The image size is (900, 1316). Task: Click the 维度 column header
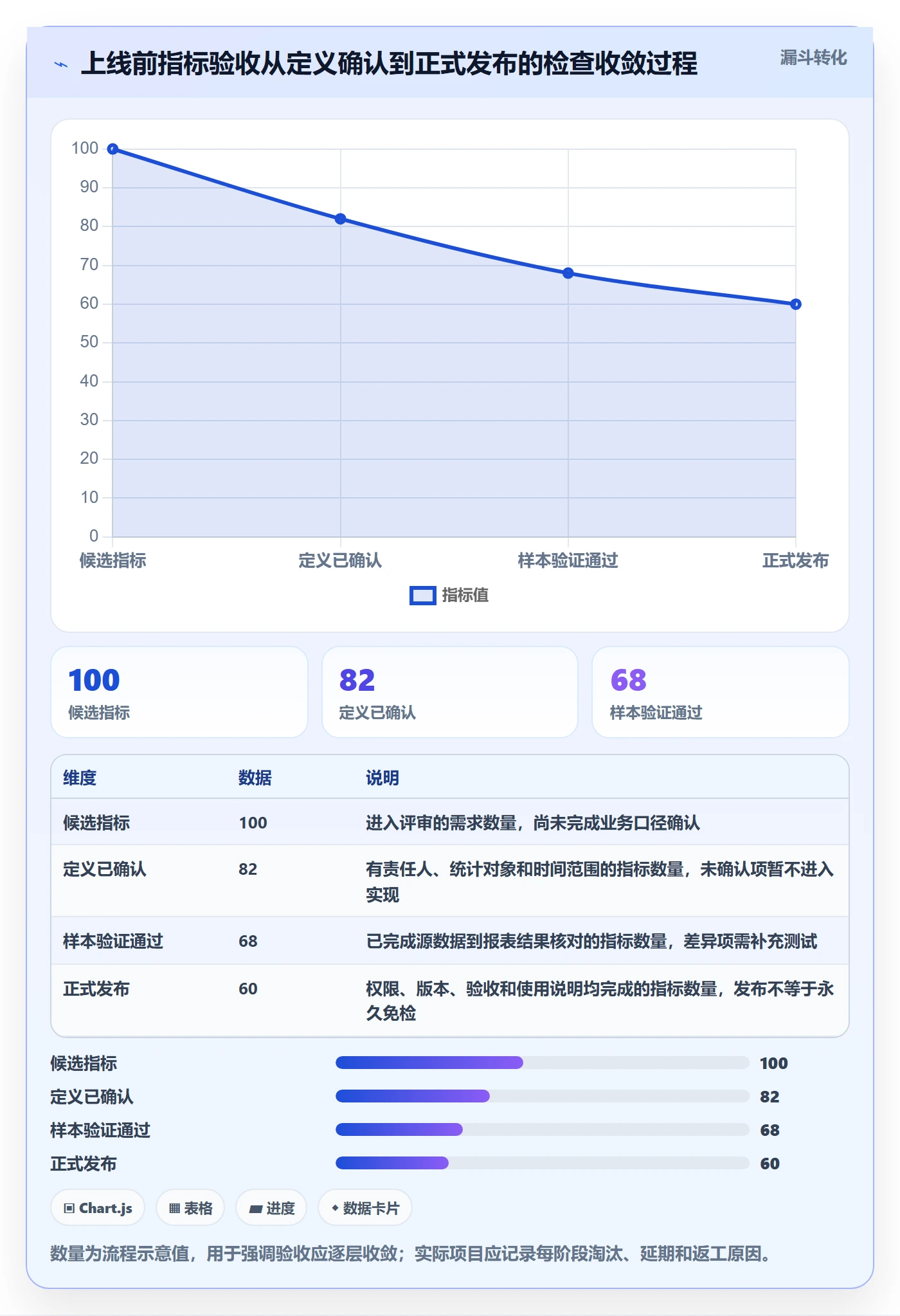click(x=80, y=778)
